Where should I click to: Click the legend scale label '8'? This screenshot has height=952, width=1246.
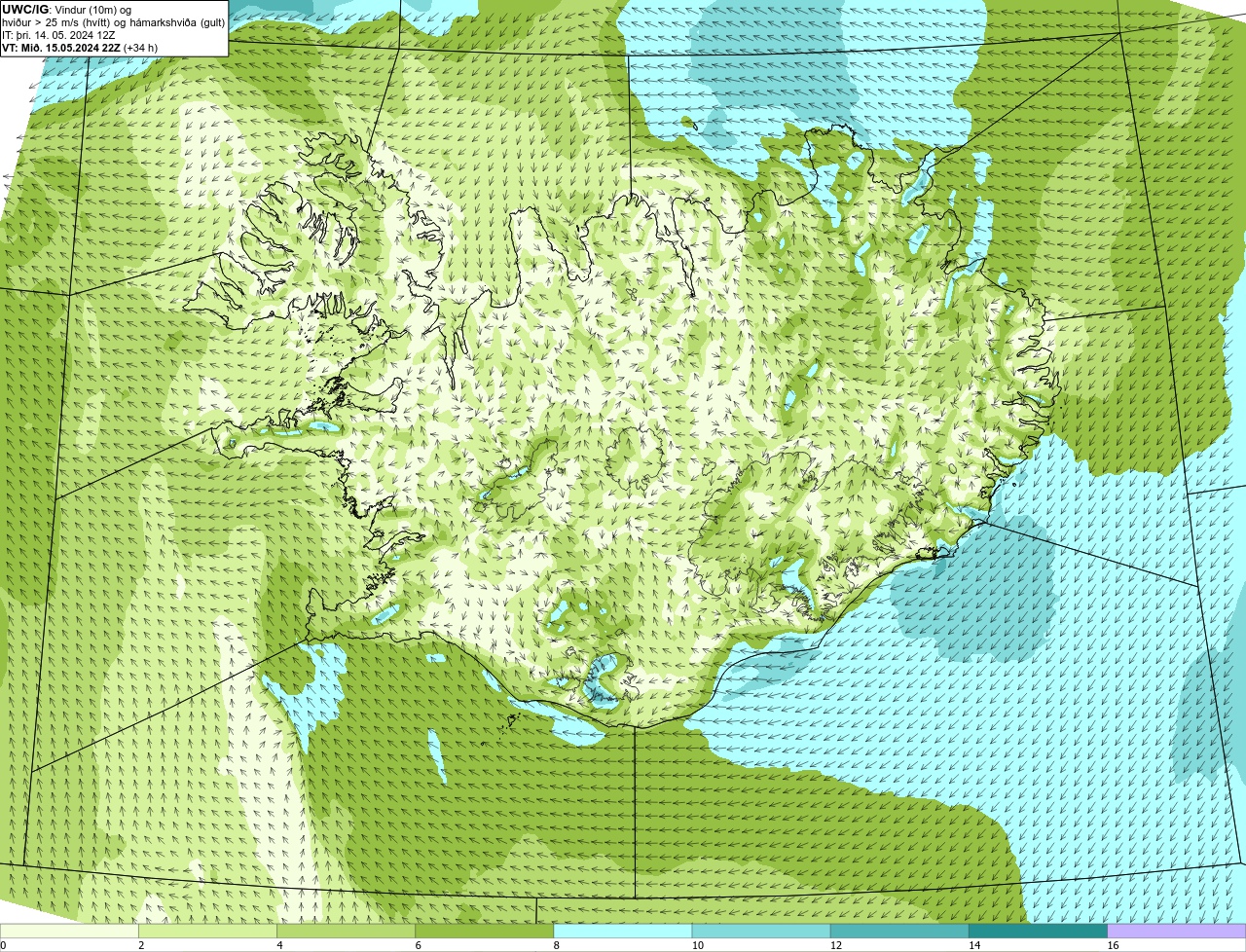(557, 945)
